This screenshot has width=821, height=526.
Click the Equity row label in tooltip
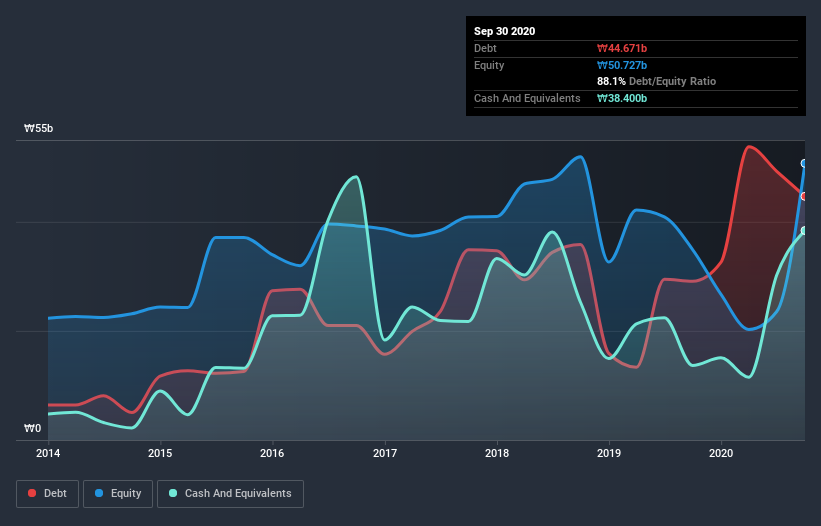click(x=489, y=65)
